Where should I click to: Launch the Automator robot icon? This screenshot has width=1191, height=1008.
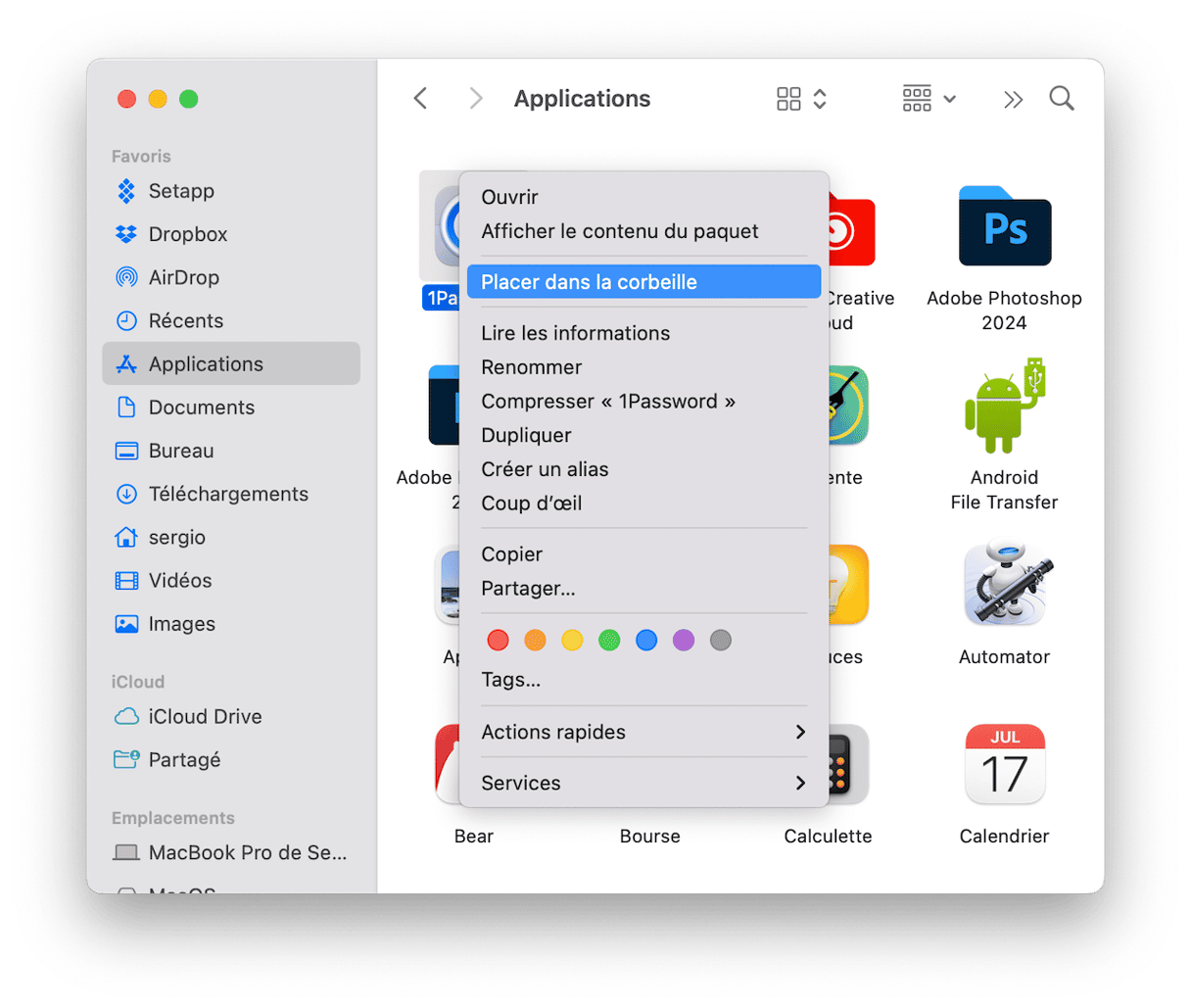(1004, 585)
